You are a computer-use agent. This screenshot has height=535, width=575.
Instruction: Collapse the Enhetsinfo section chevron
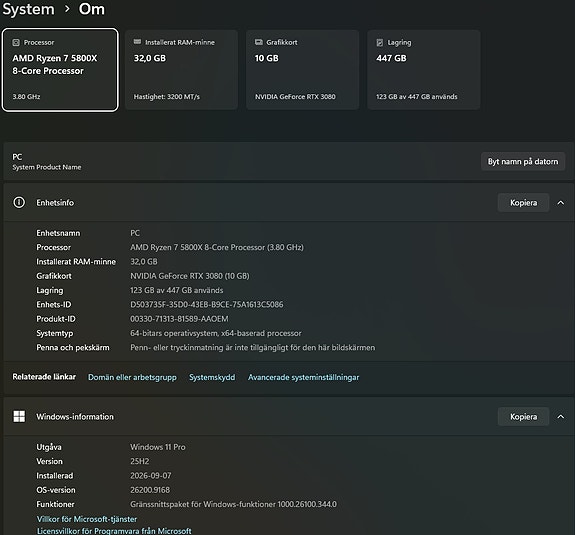(561, 202)
